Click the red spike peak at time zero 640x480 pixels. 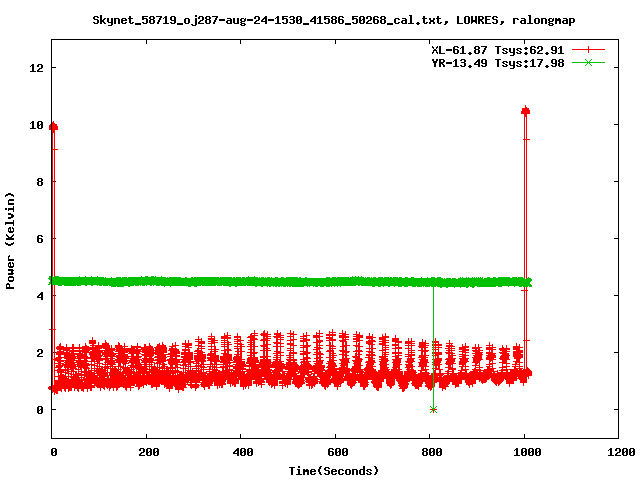[x=53, y=127]
